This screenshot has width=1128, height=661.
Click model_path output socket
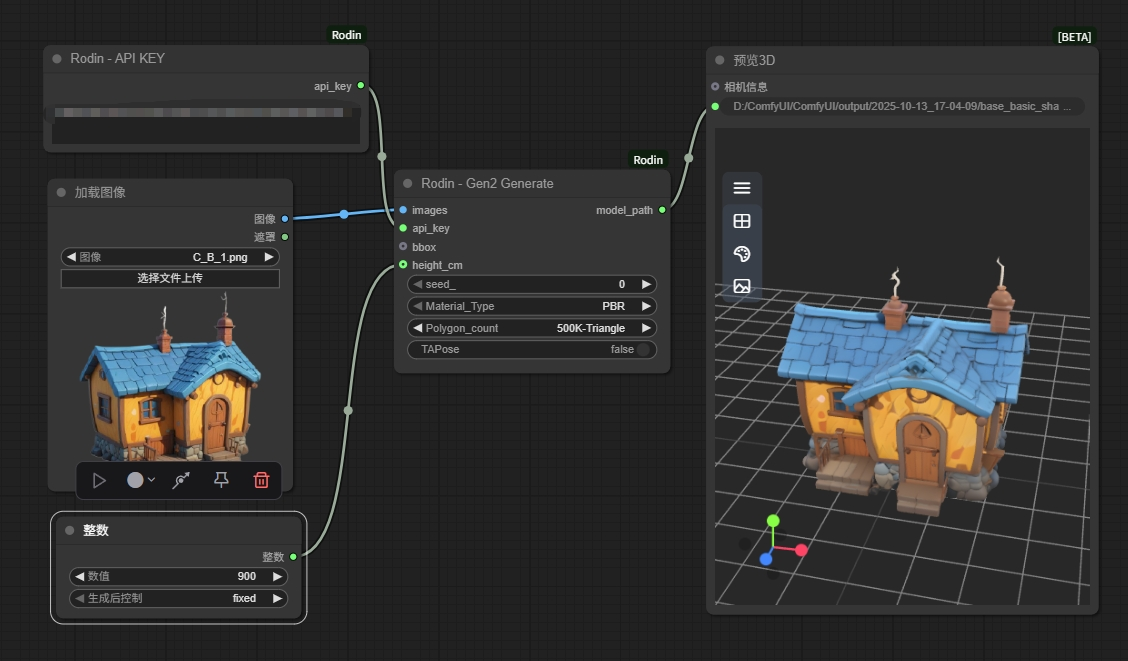663,210
